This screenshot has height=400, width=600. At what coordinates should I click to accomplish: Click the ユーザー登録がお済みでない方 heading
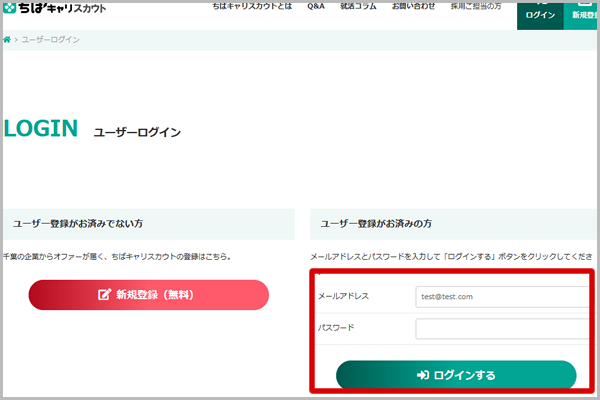coord(78,224)
